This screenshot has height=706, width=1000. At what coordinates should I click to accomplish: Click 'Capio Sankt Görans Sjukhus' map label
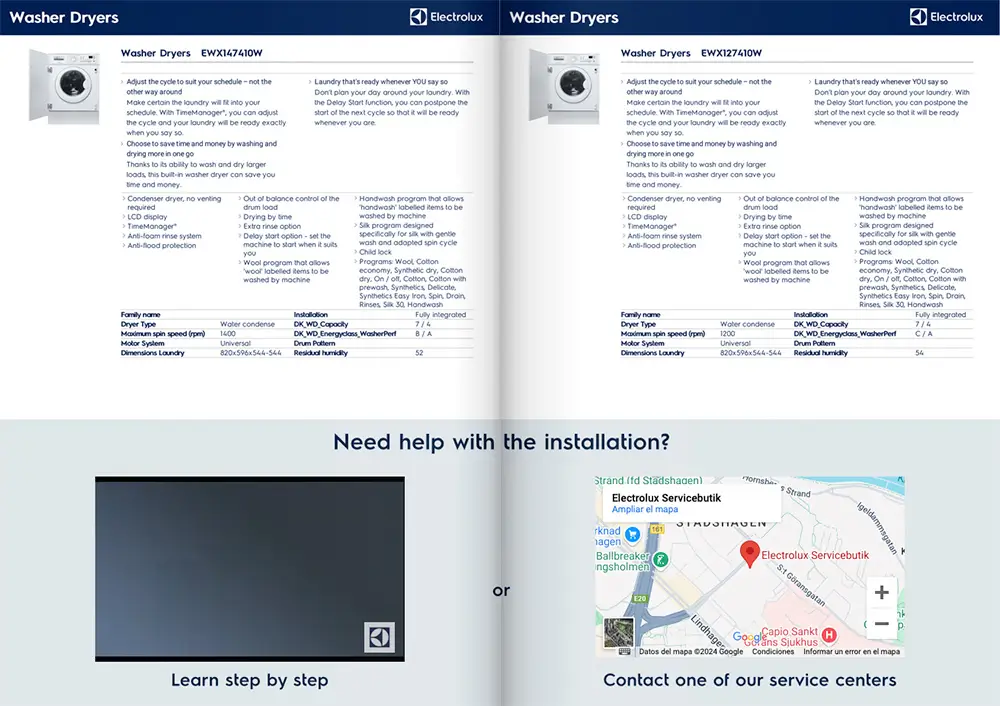(x=782, y=636)
